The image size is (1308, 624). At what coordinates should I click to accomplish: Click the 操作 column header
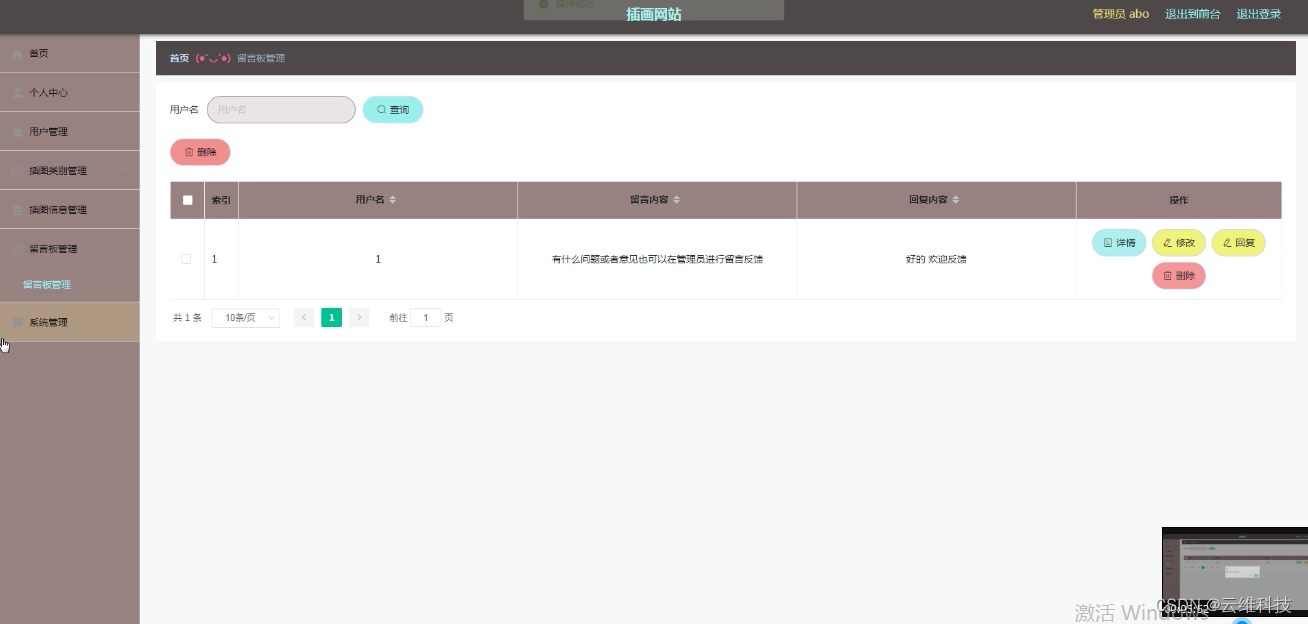(1179, 200)
